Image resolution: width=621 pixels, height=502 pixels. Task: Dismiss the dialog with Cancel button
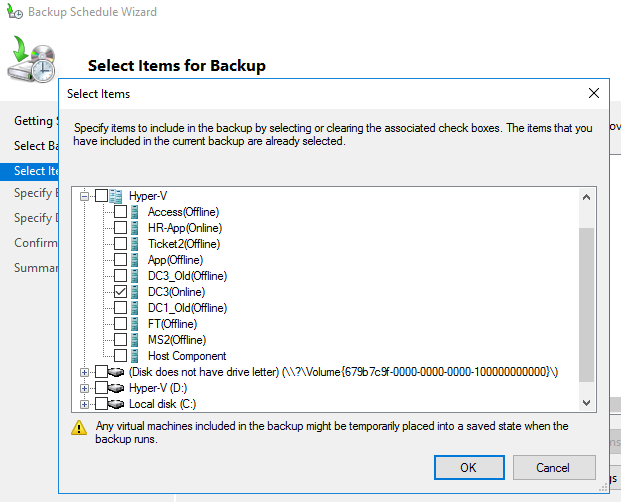click(x=554, y=468)
